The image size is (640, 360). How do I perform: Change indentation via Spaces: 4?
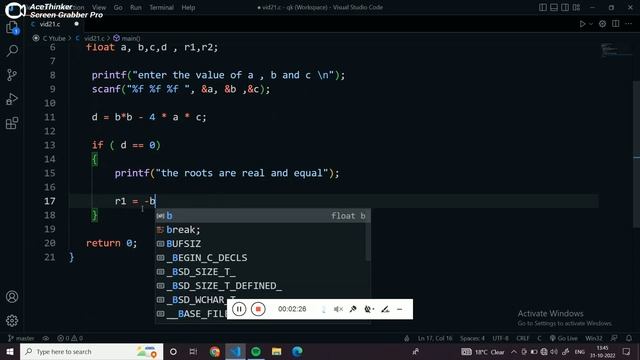click(472, 338)
